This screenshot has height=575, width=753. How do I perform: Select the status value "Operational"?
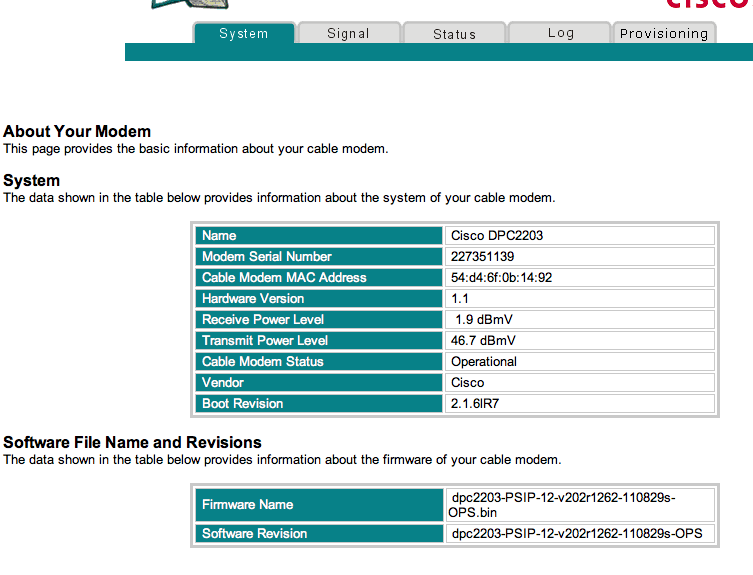(x=484, y=362)
